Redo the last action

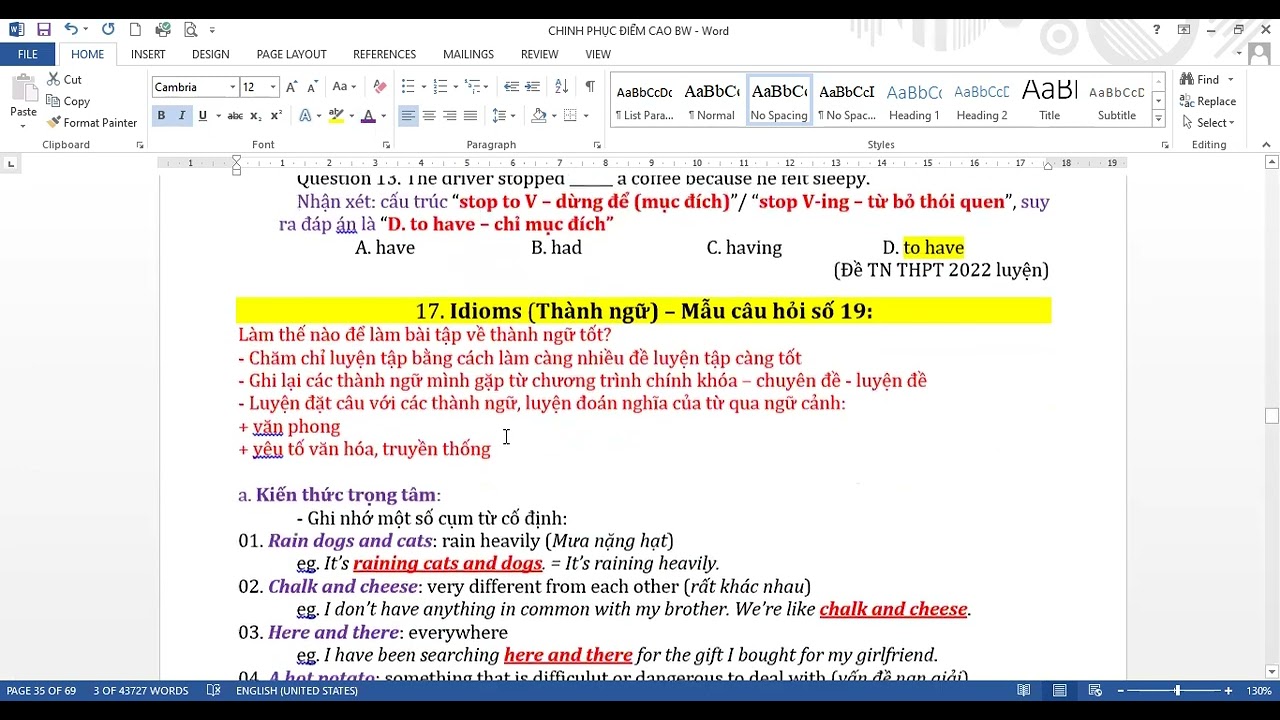coord(108,30)
